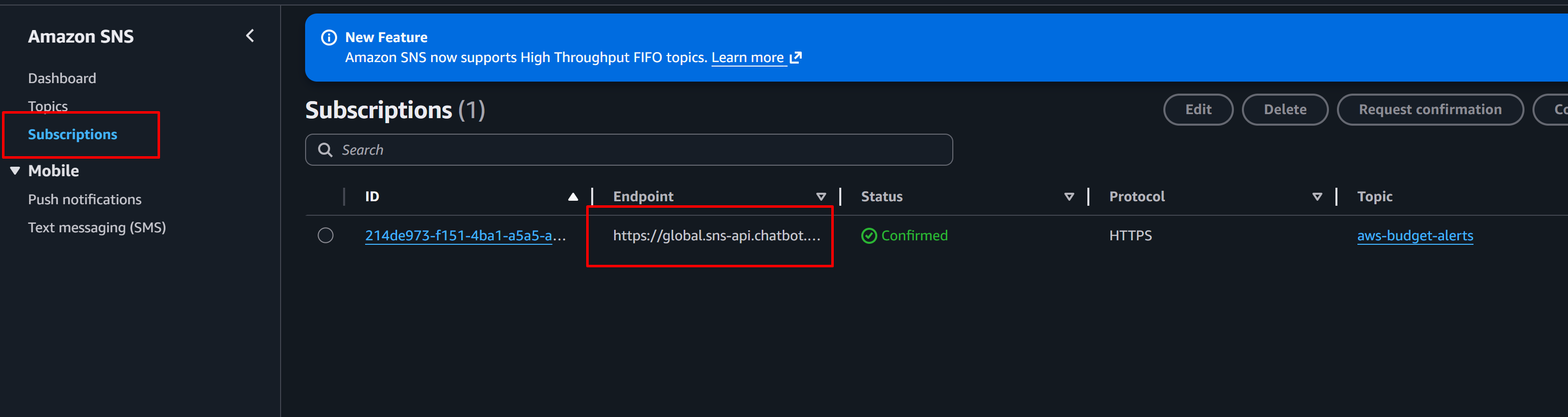This screenshot has height=417, width=1568.
Task: Sort by Protocol column arrow
Action: [1316, 197]
